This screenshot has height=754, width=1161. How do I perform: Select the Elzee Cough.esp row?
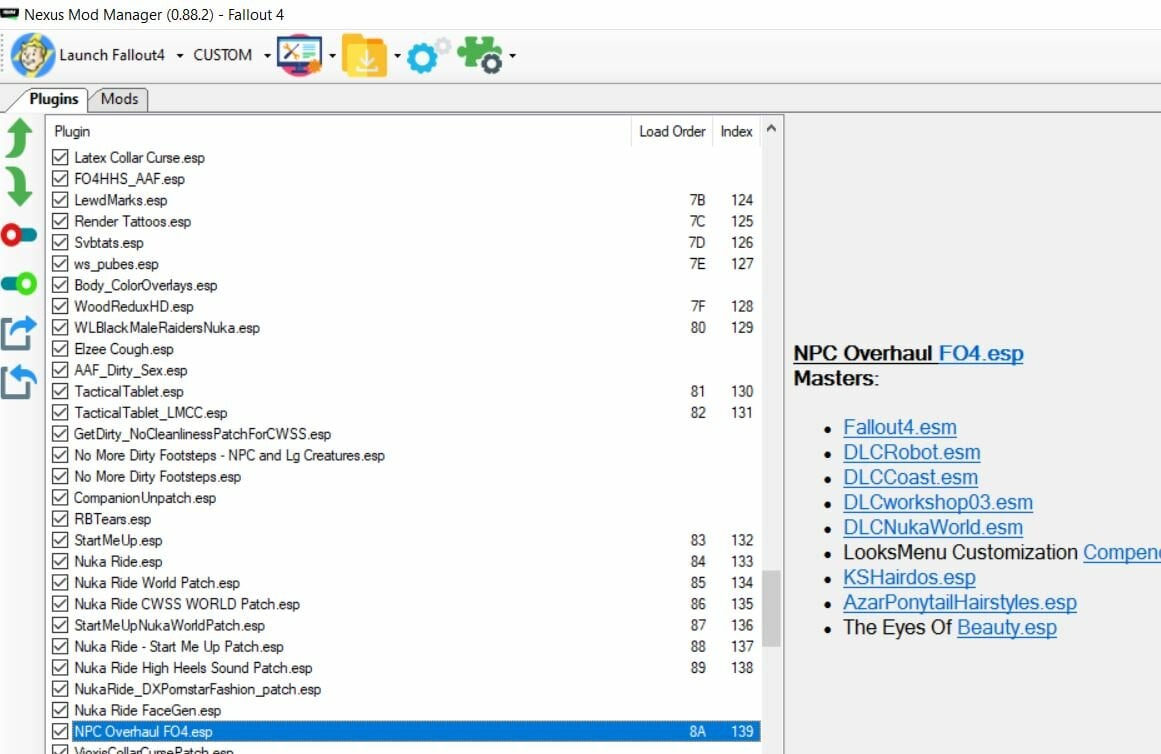[406, 349]
